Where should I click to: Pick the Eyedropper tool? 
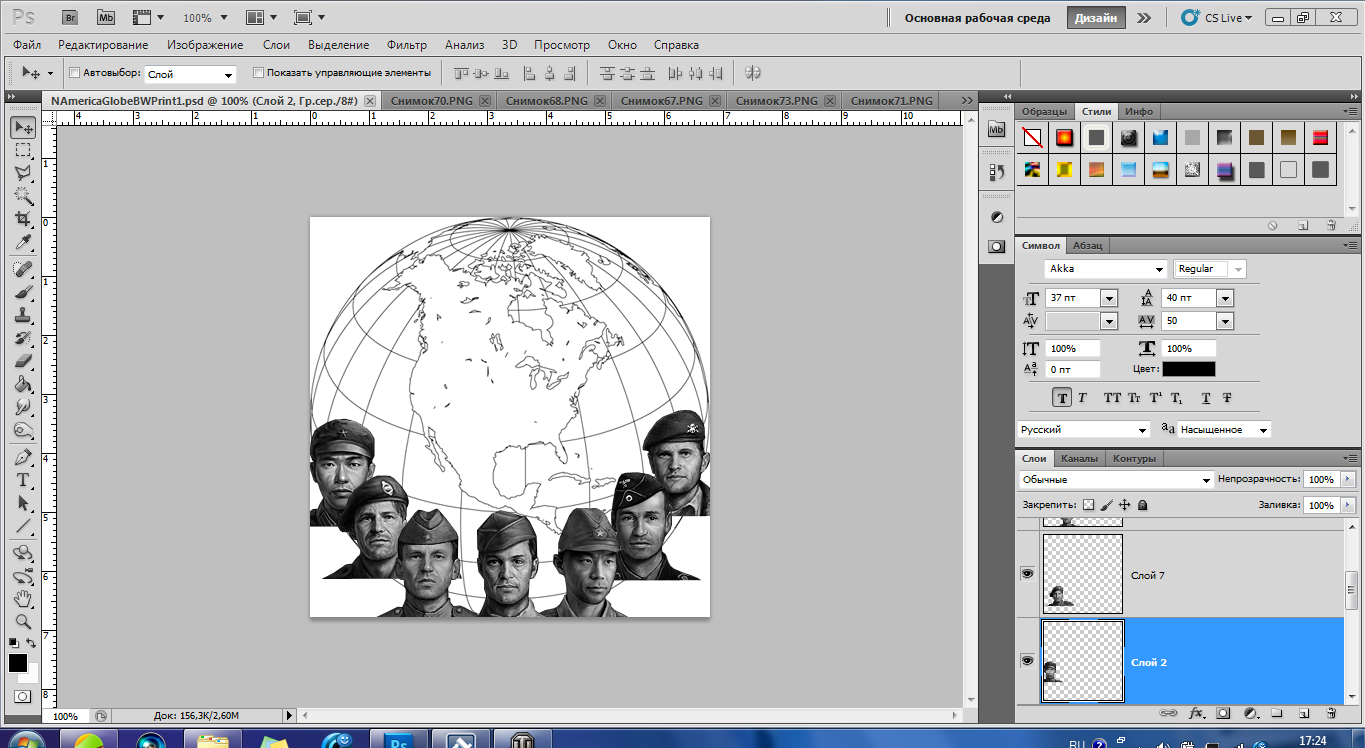pos(23,243)
